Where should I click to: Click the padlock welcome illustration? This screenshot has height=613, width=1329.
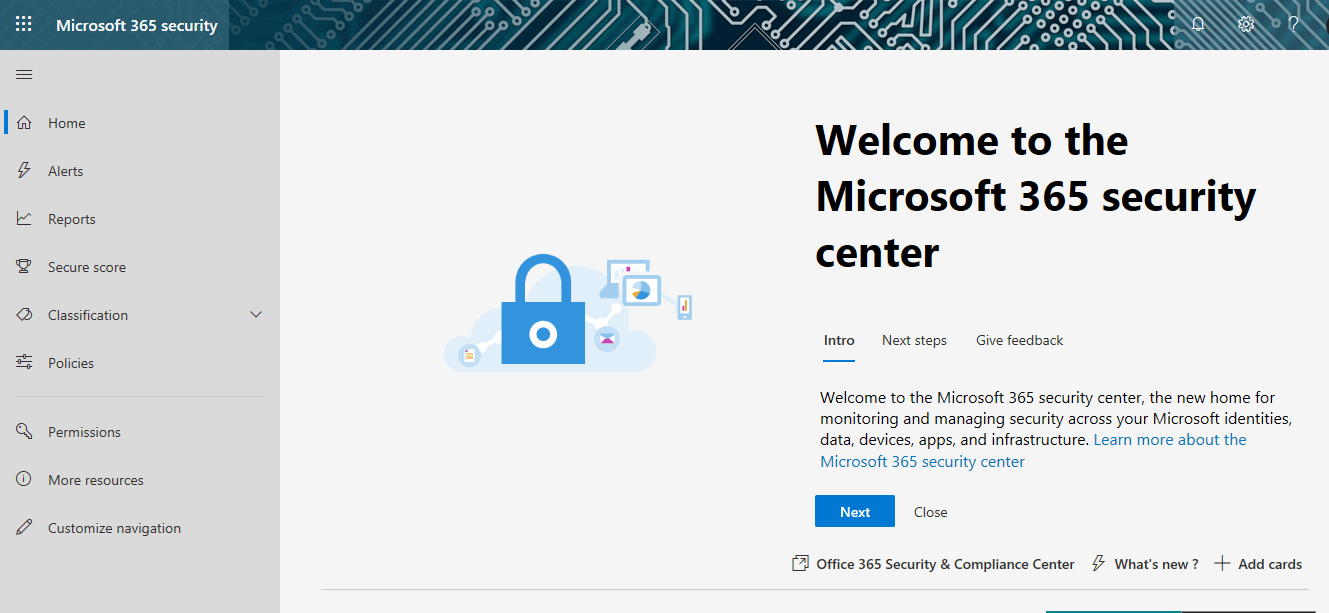[x=568, y=314]
